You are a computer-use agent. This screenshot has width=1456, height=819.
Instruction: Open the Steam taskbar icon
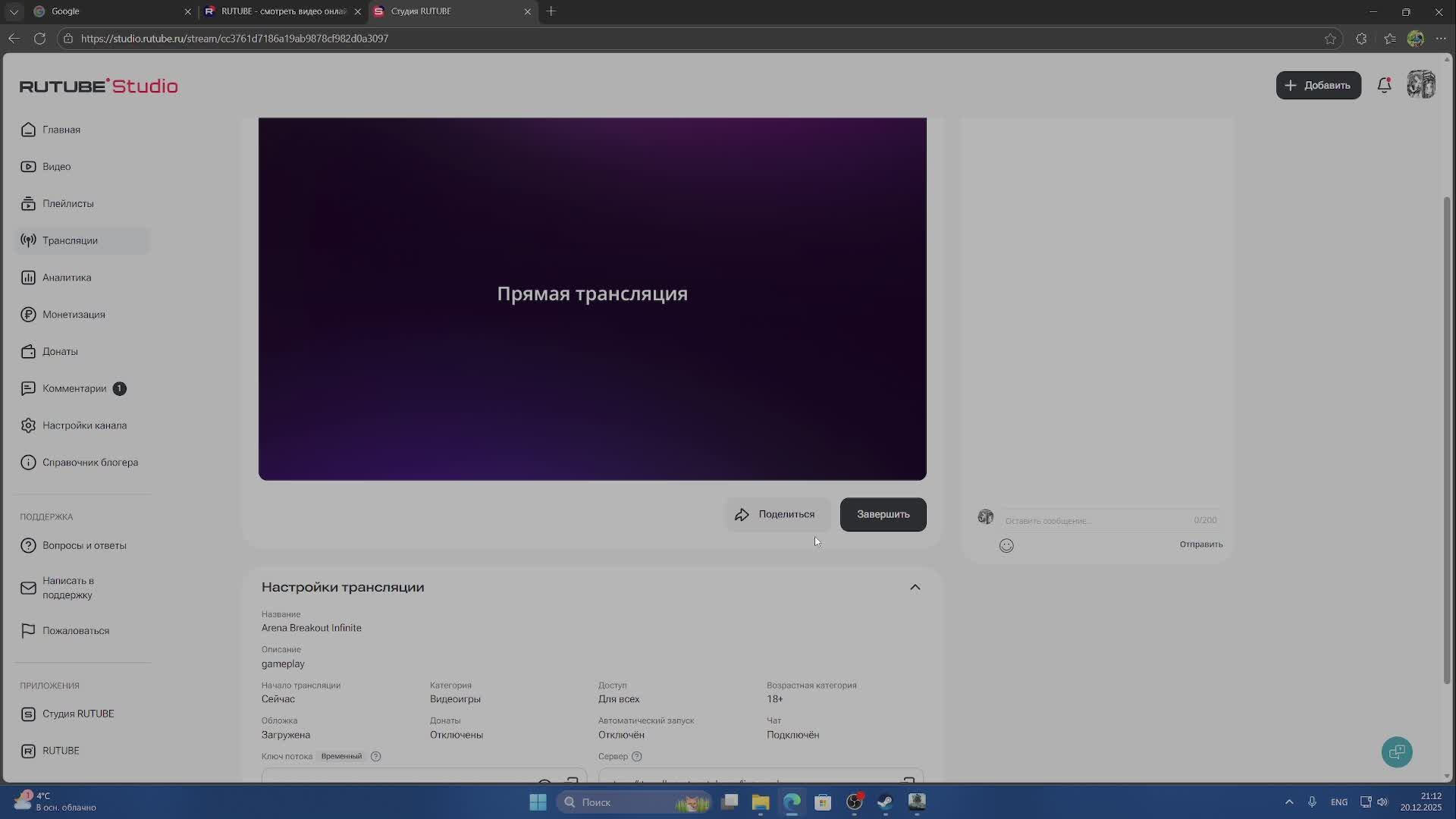click(x=885, y=802)
